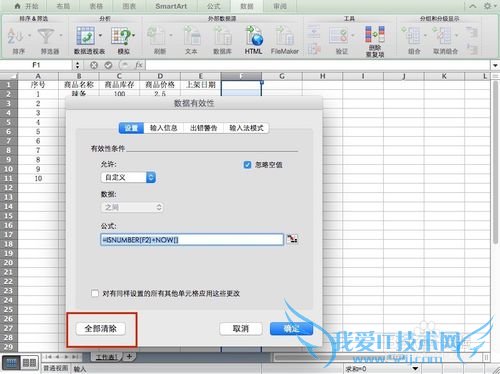Viewport: 500px width, 374px height.
Task: Click the cancel entry icon in formula bar
Action: [x=94, y=65]
